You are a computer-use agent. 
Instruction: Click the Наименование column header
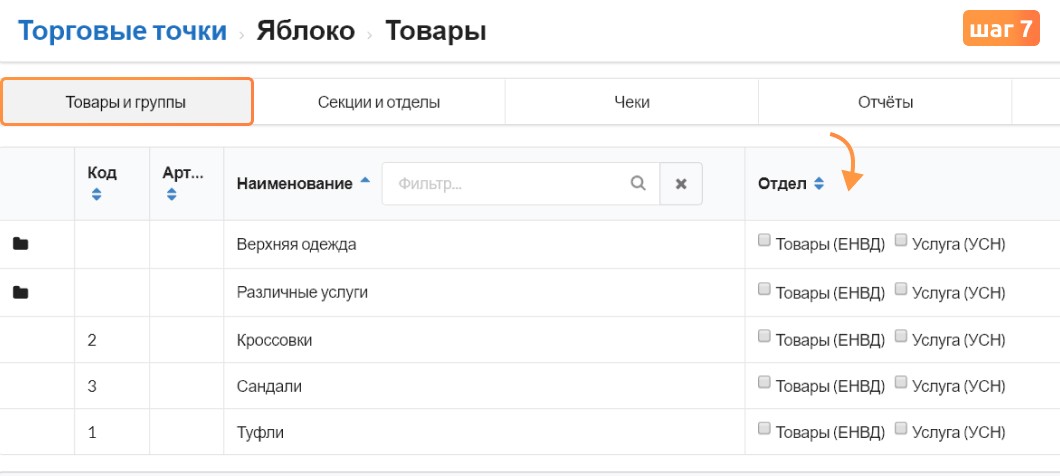[x=295, y=184]
